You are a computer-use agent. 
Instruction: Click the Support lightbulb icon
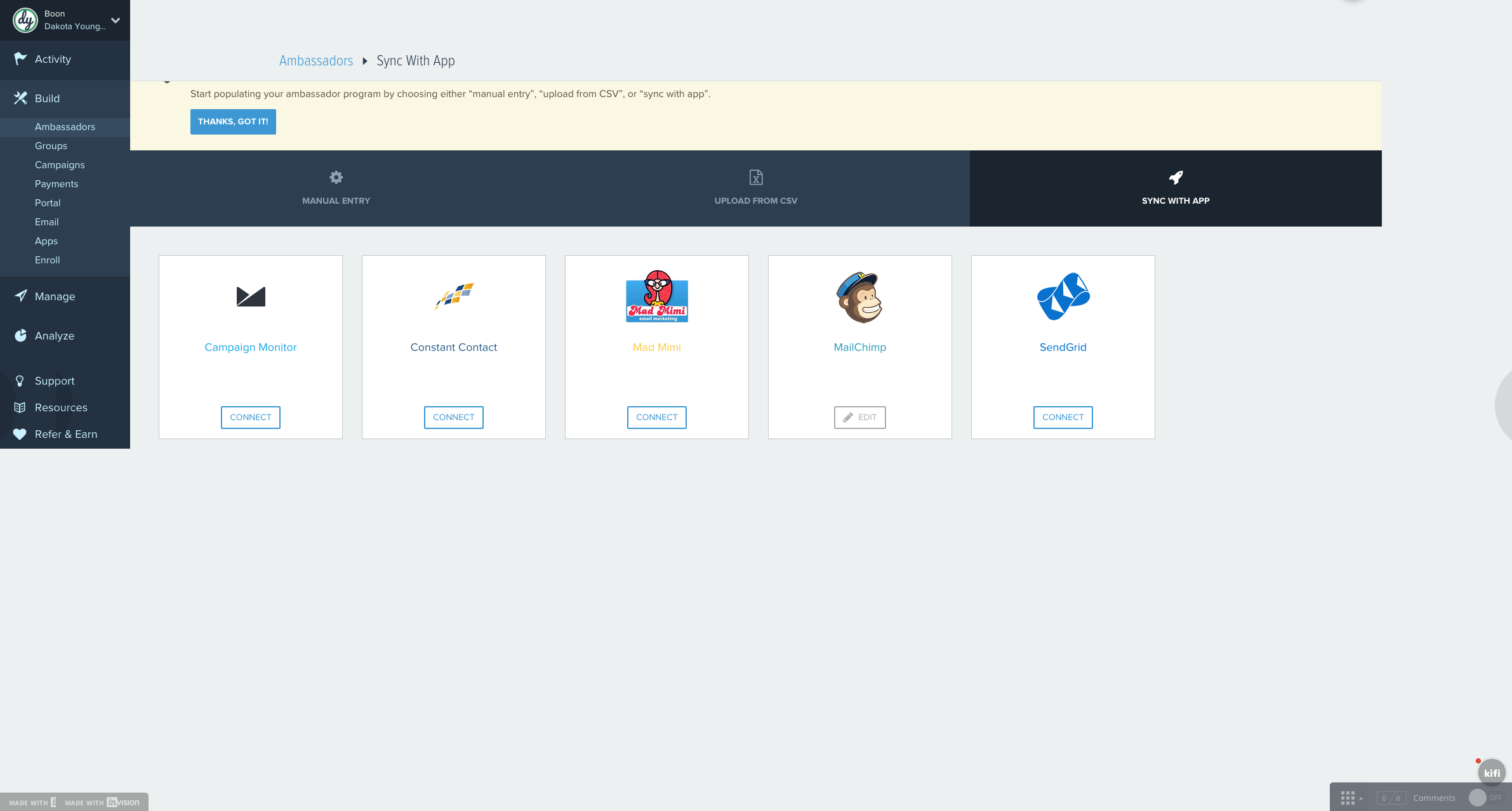coord(20,381)
